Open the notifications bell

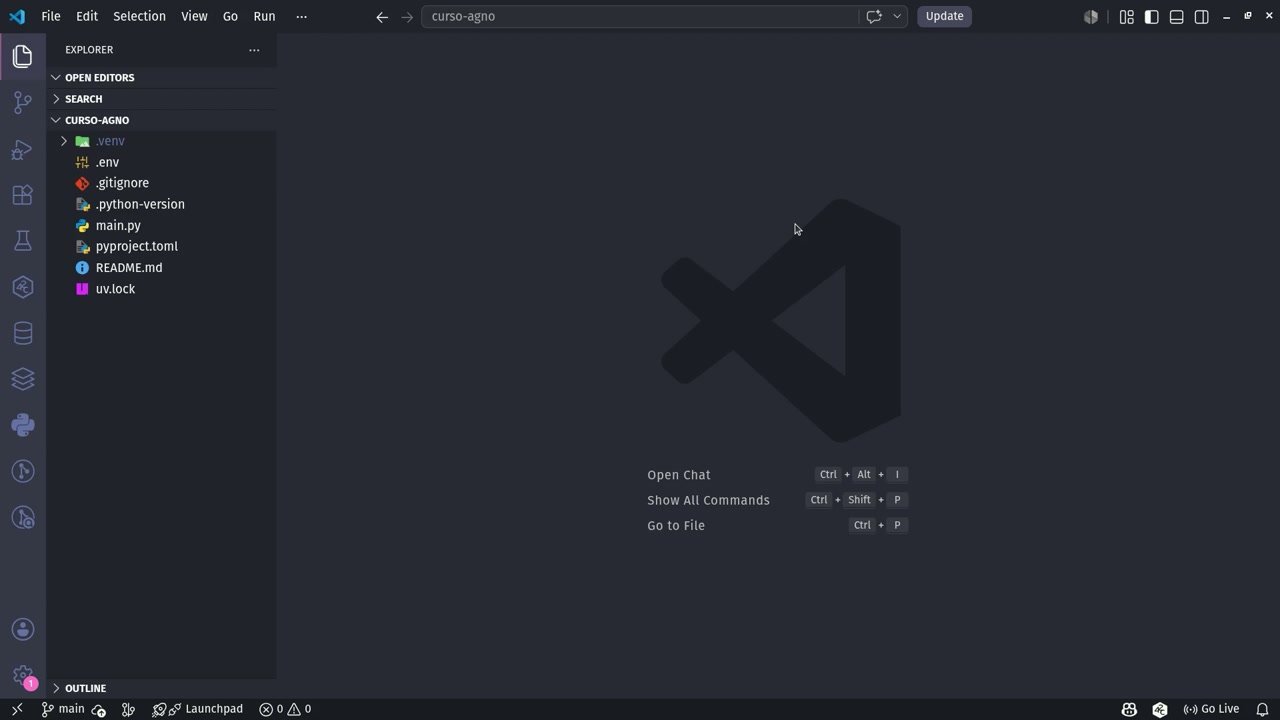[x=1262, y=709]
